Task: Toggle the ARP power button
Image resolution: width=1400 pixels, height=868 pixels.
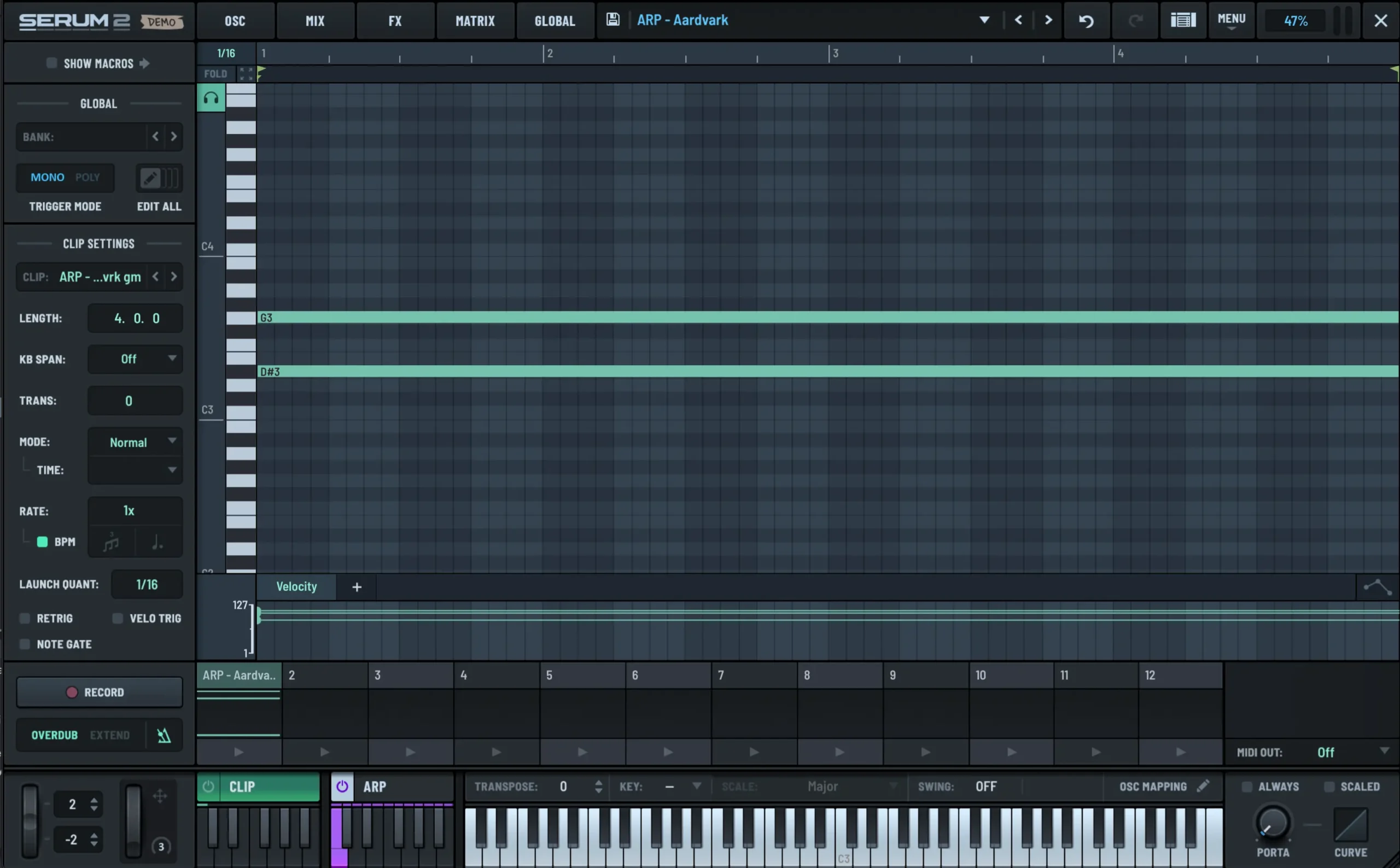Action: (343, 786)
